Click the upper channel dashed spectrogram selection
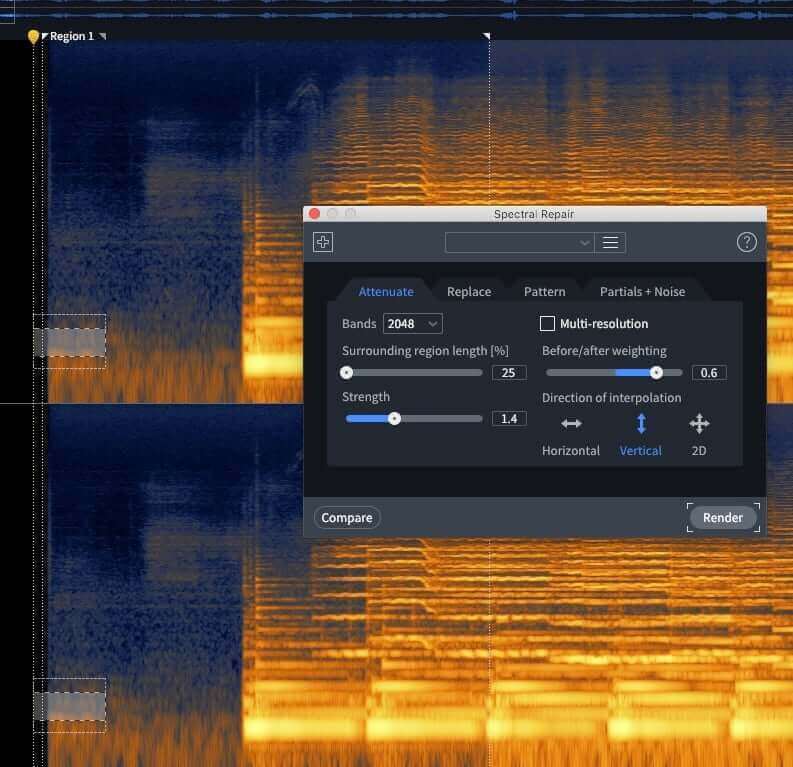 point(70,341)
